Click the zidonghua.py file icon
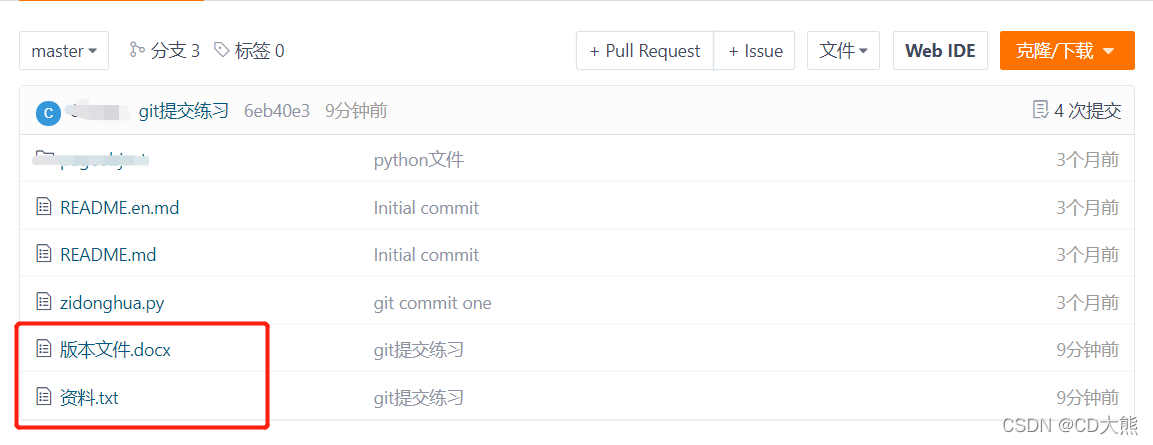 (43, 302)
